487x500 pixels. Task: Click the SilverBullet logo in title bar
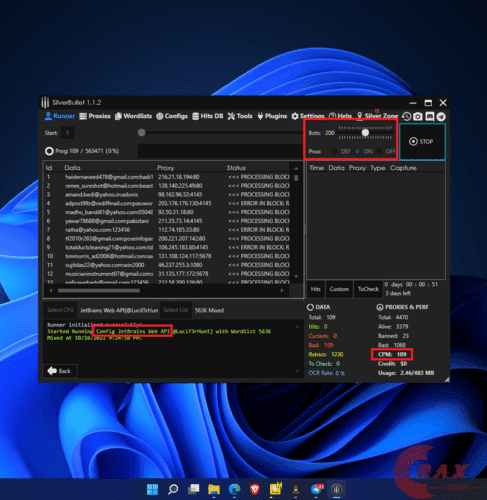pos(45,102)
